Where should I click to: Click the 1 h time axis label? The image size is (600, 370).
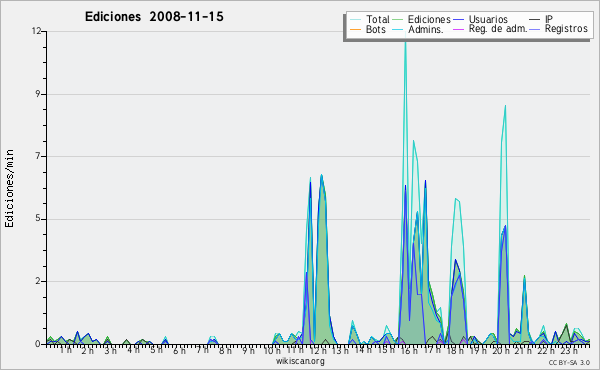pyautogui.click(x=65, y=350)
